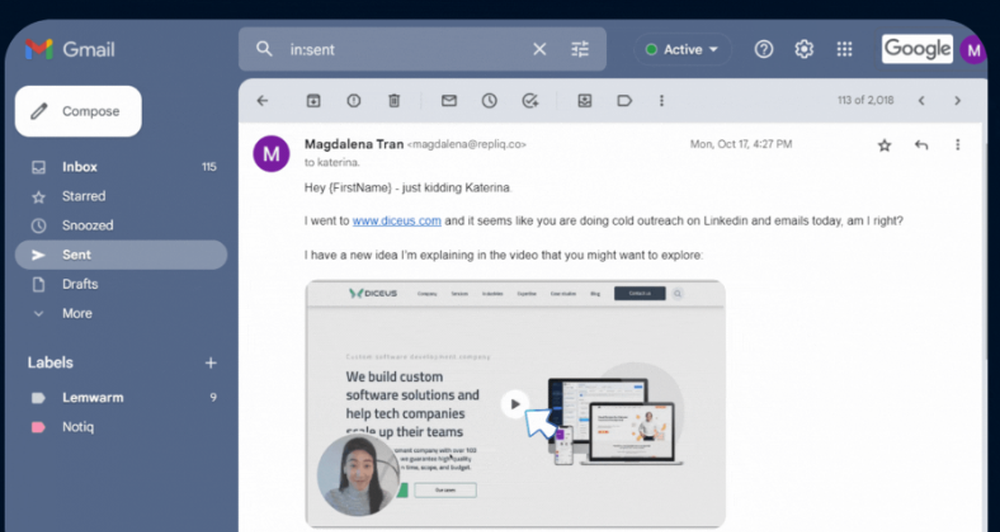Play the embedded video
Screen dimensions: 1000x532
click(515, 404)
